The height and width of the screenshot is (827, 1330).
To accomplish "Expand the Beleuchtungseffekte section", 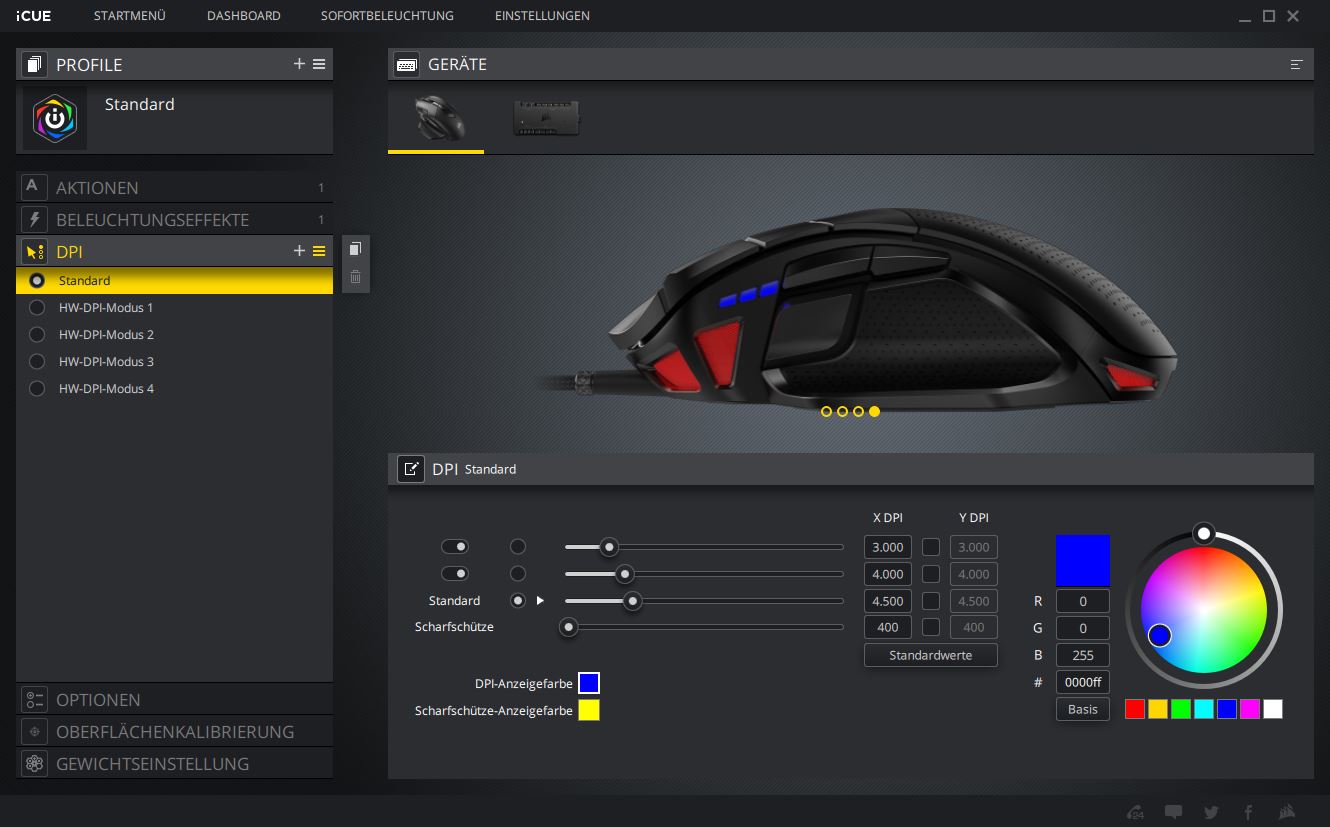I will [174, 219].
